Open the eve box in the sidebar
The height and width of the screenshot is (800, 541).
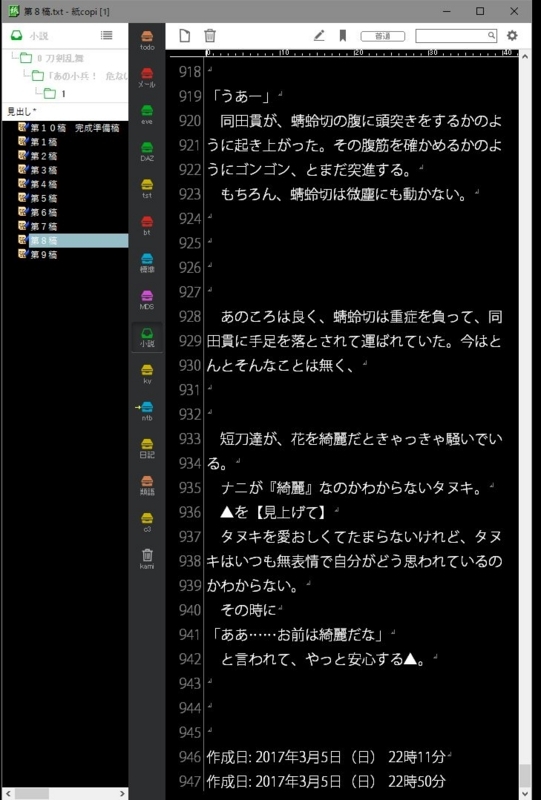click(147, 114)
